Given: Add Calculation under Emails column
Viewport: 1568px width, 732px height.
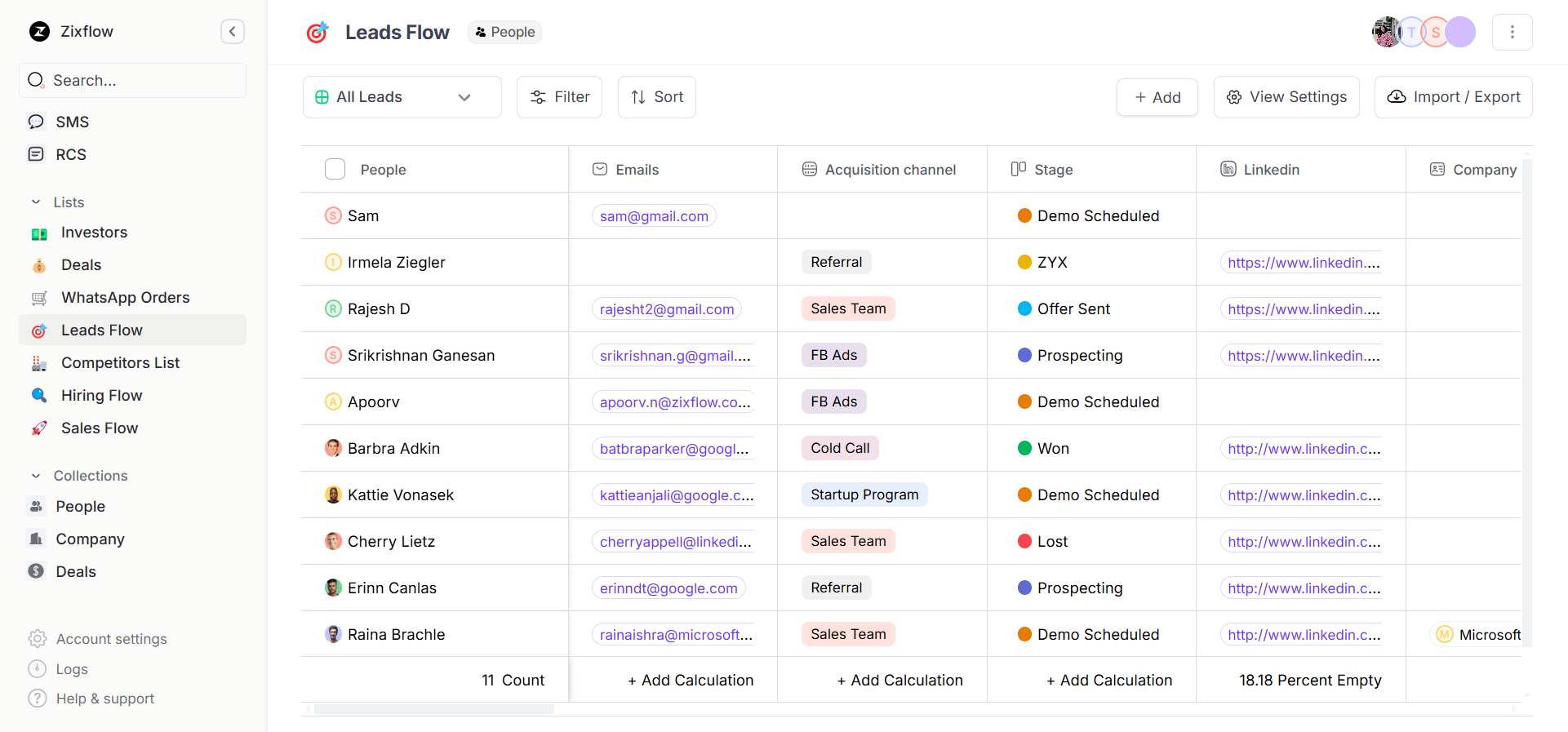Looking at the screenshot, I should [x=691, y=680].
